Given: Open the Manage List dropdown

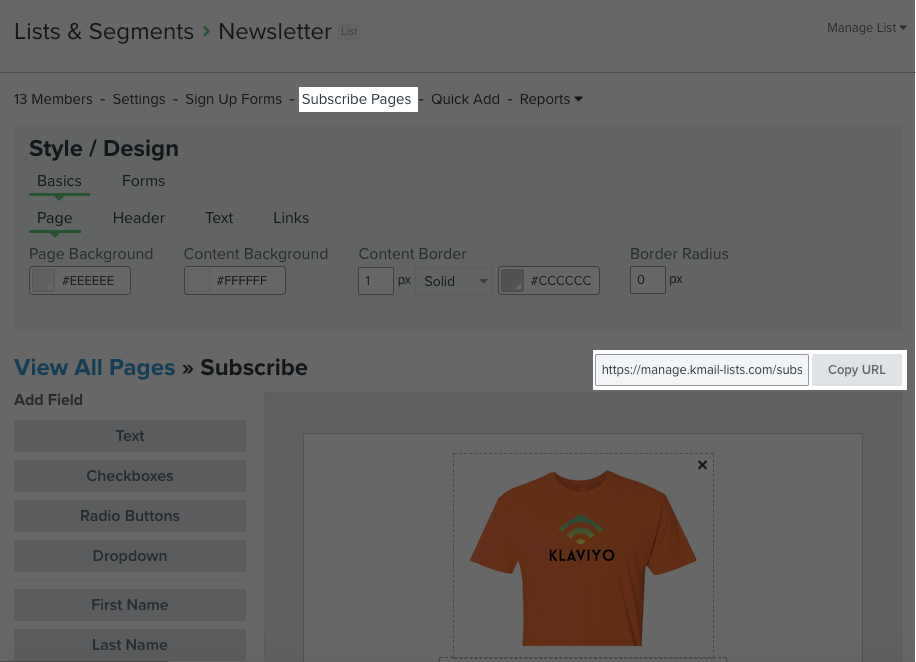Looking at the screenshot, I should pos(866,28).
